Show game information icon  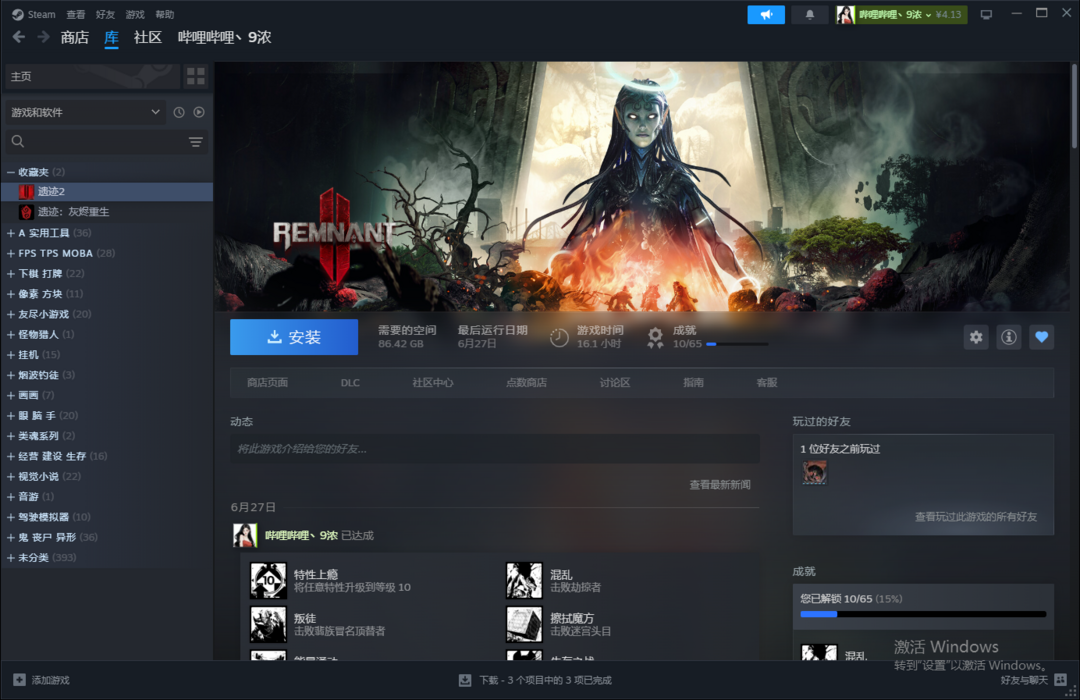coord(1009,337)
